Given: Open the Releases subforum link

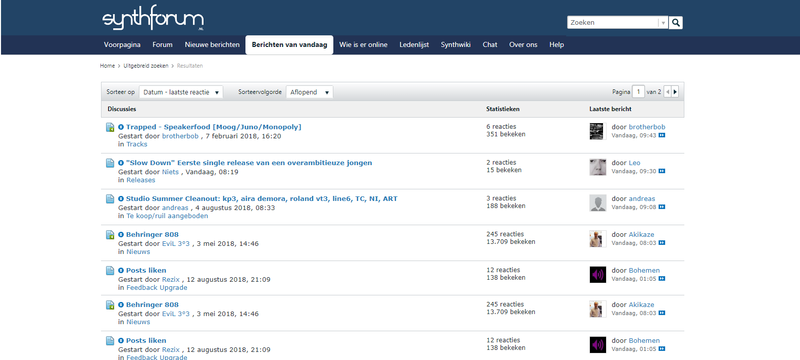Looking at the screenshot, I should click(141, 180).
